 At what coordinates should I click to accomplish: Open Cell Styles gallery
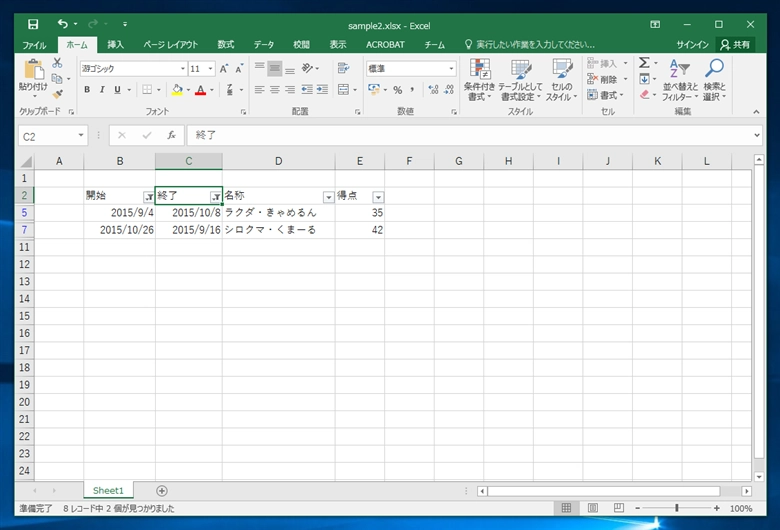(x=562, y=80)
